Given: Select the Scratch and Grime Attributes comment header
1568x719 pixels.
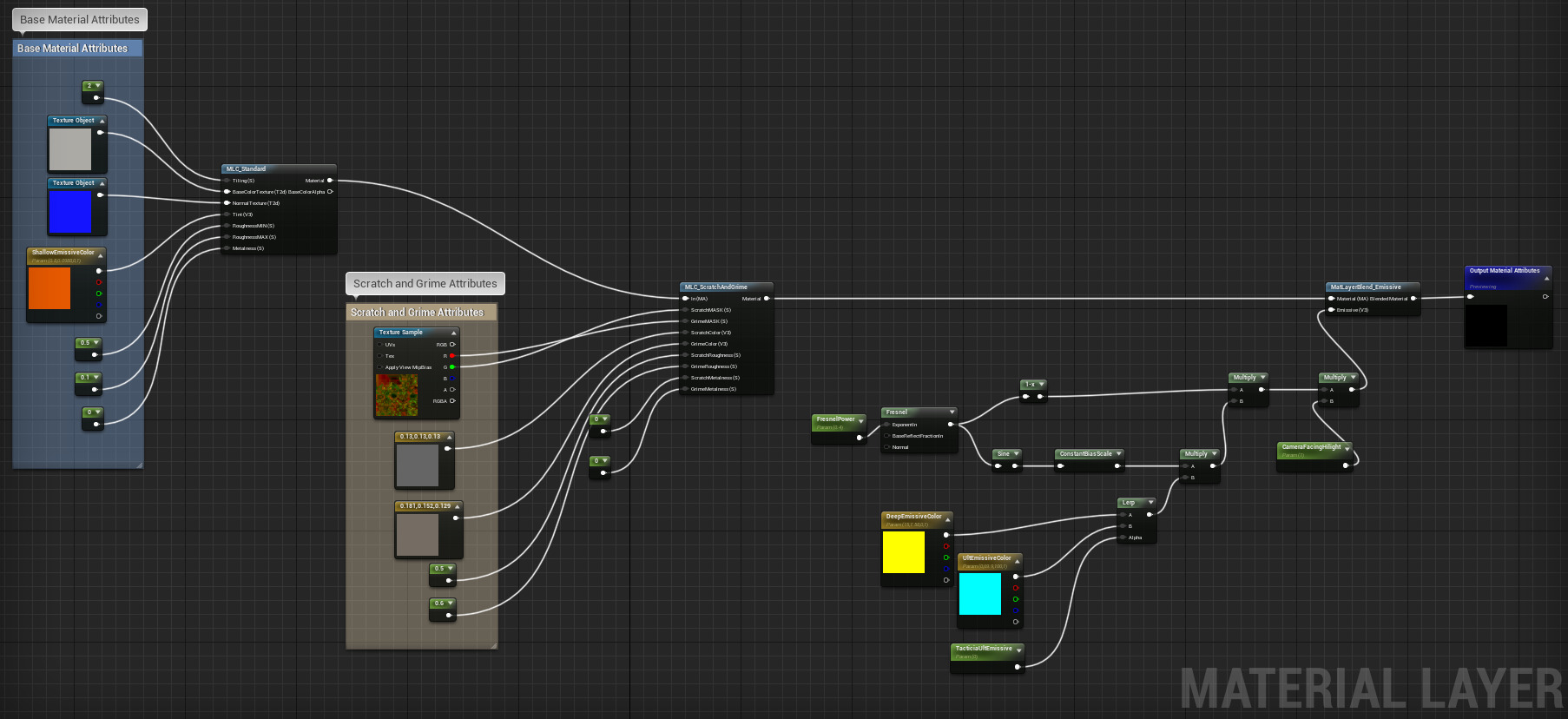Looking at the screenshot, I should [417, 313].
